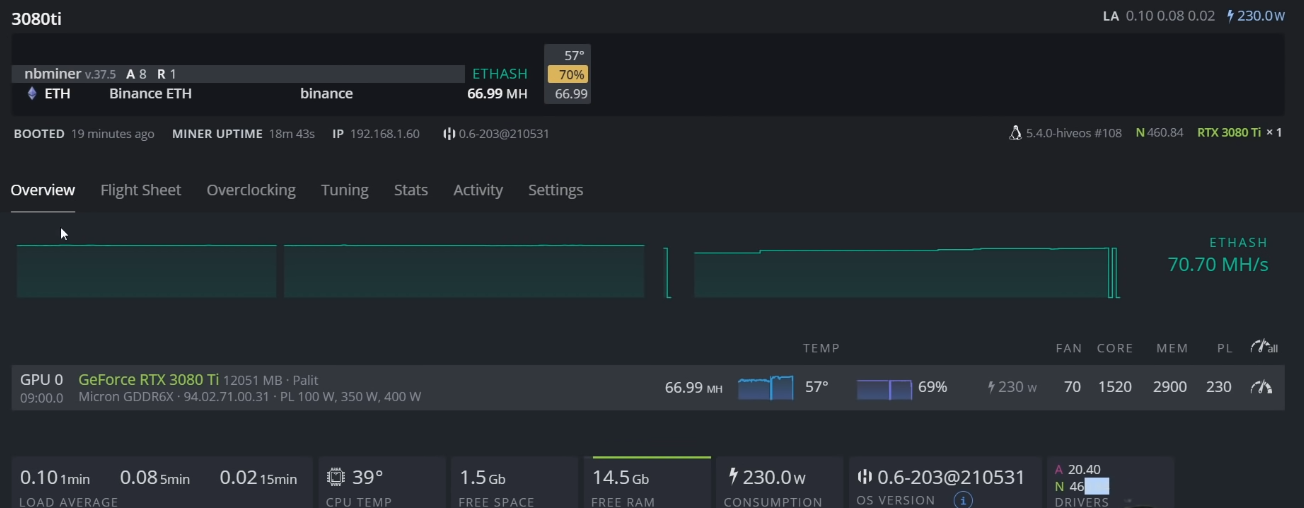Go to the Stats tab
The height and width of the screenshot is (508, 1304).
tap(411, 190)
